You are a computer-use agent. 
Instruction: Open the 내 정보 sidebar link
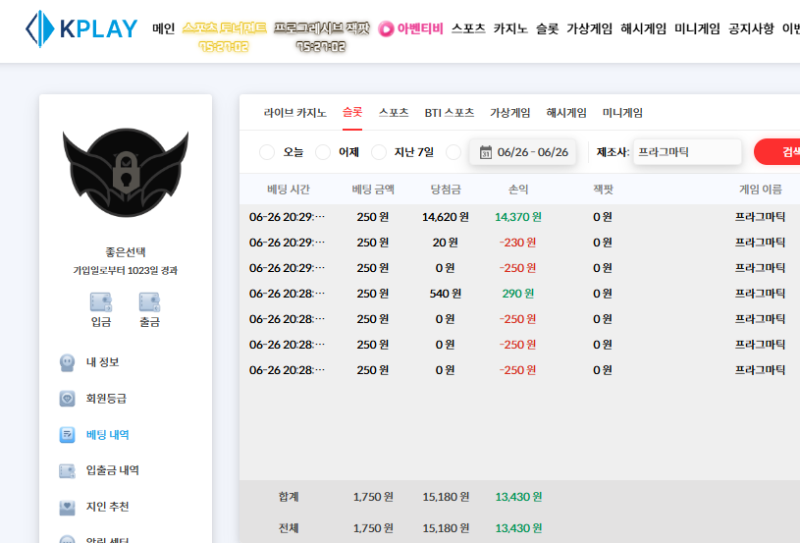tap(103, 363)
